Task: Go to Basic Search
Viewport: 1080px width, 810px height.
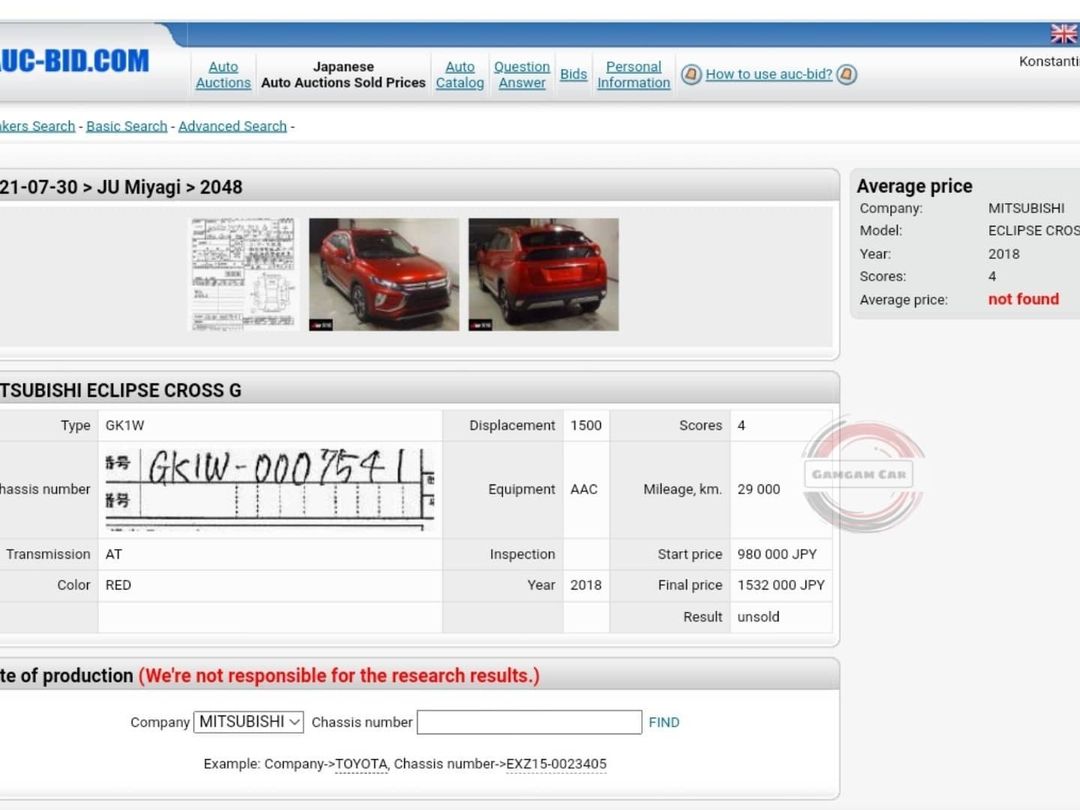Action: tap(127, 126)
